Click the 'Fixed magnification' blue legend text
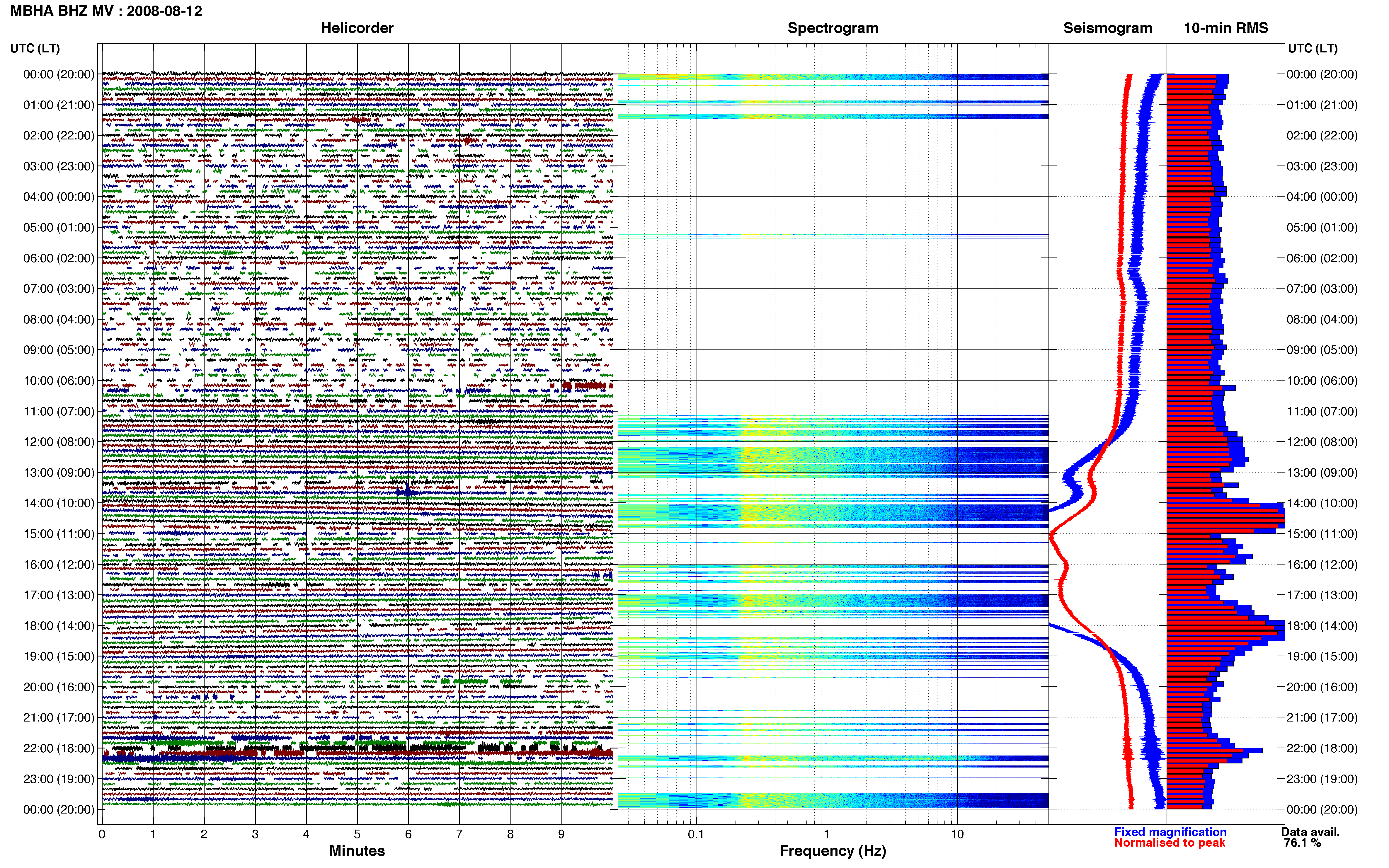 1170,832
